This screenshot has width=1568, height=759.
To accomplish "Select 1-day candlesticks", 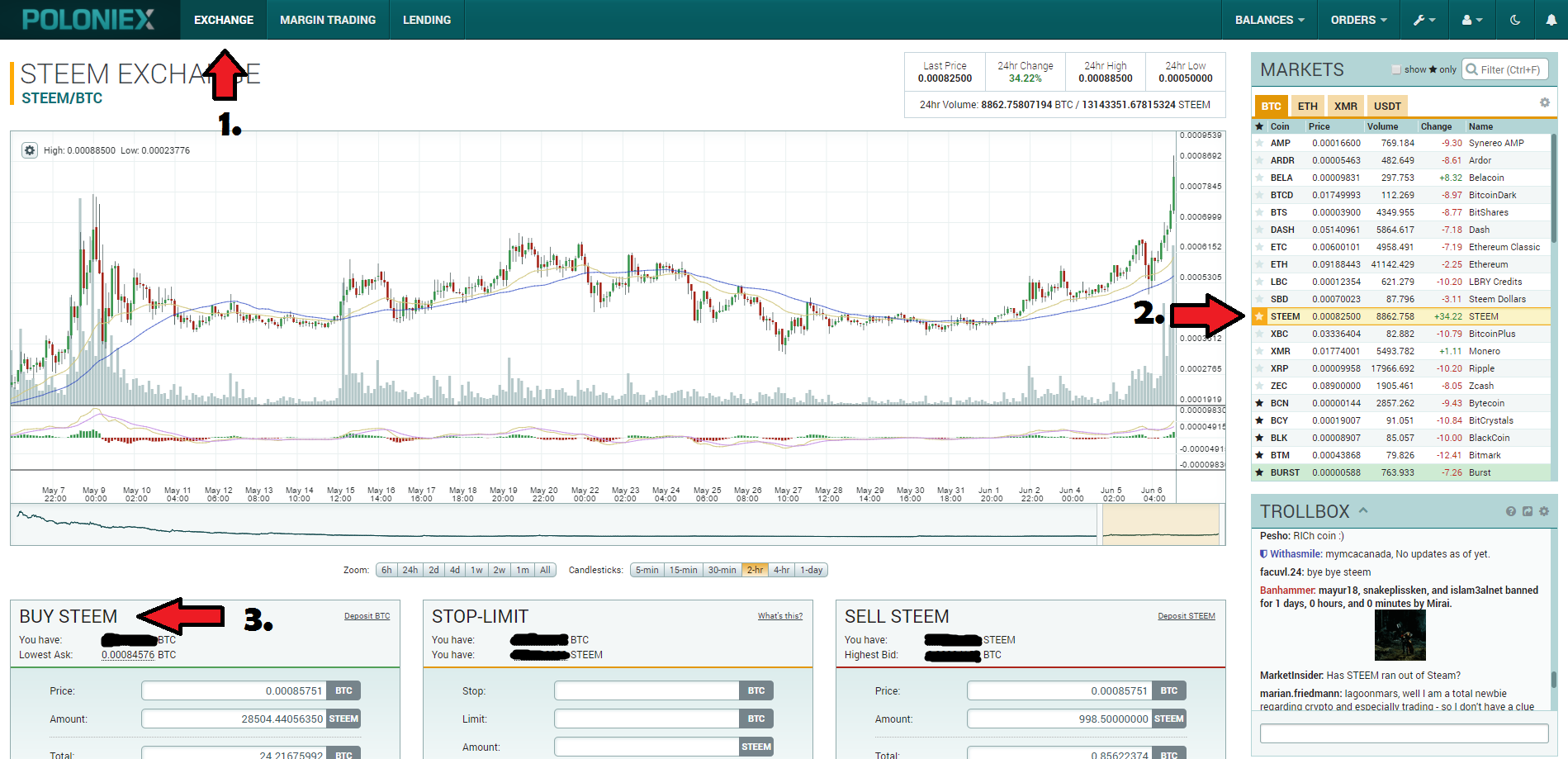I will (811, 570).
